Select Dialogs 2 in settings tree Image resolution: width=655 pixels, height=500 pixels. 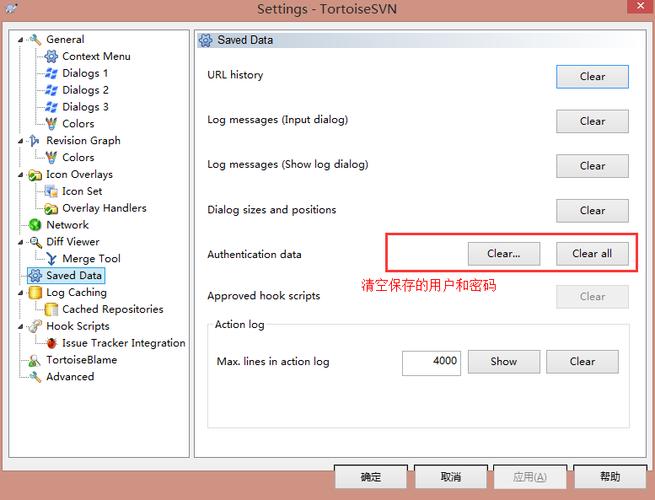point(85,90)
